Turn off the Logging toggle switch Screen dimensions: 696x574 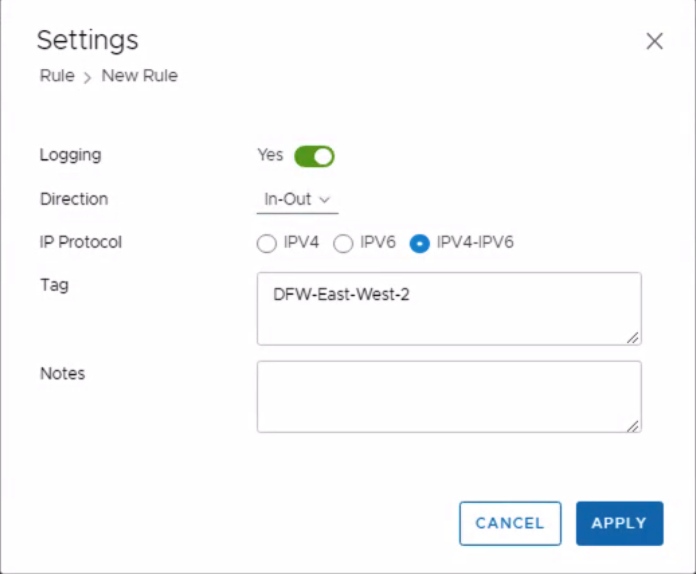click(314, 156)
